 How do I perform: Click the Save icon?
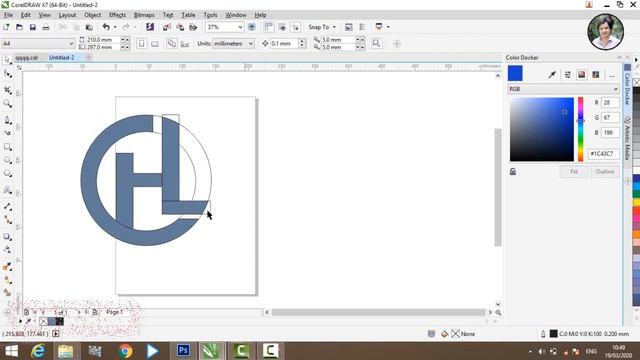[33, 27]
